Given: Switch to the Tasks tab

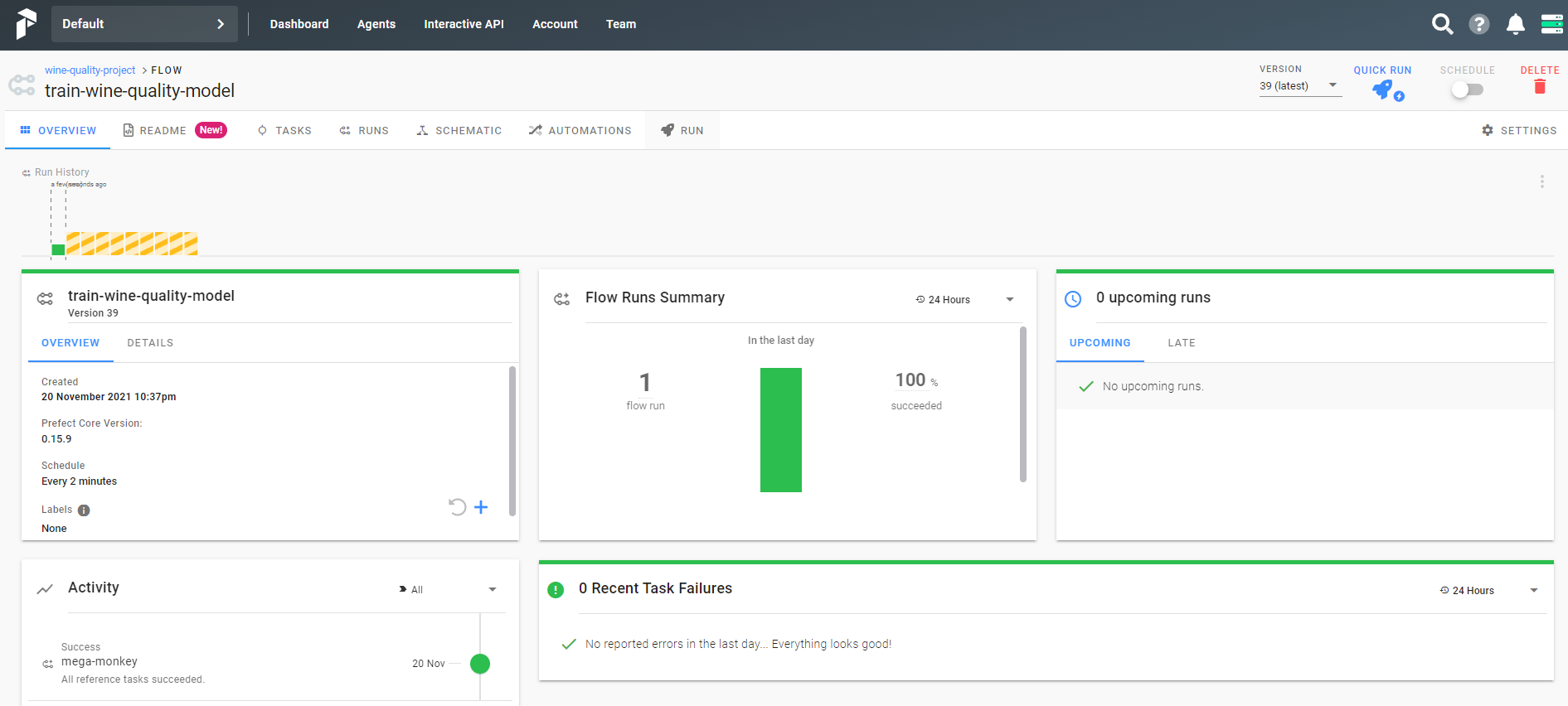Looking at the screenshot, I should point(284,131).
